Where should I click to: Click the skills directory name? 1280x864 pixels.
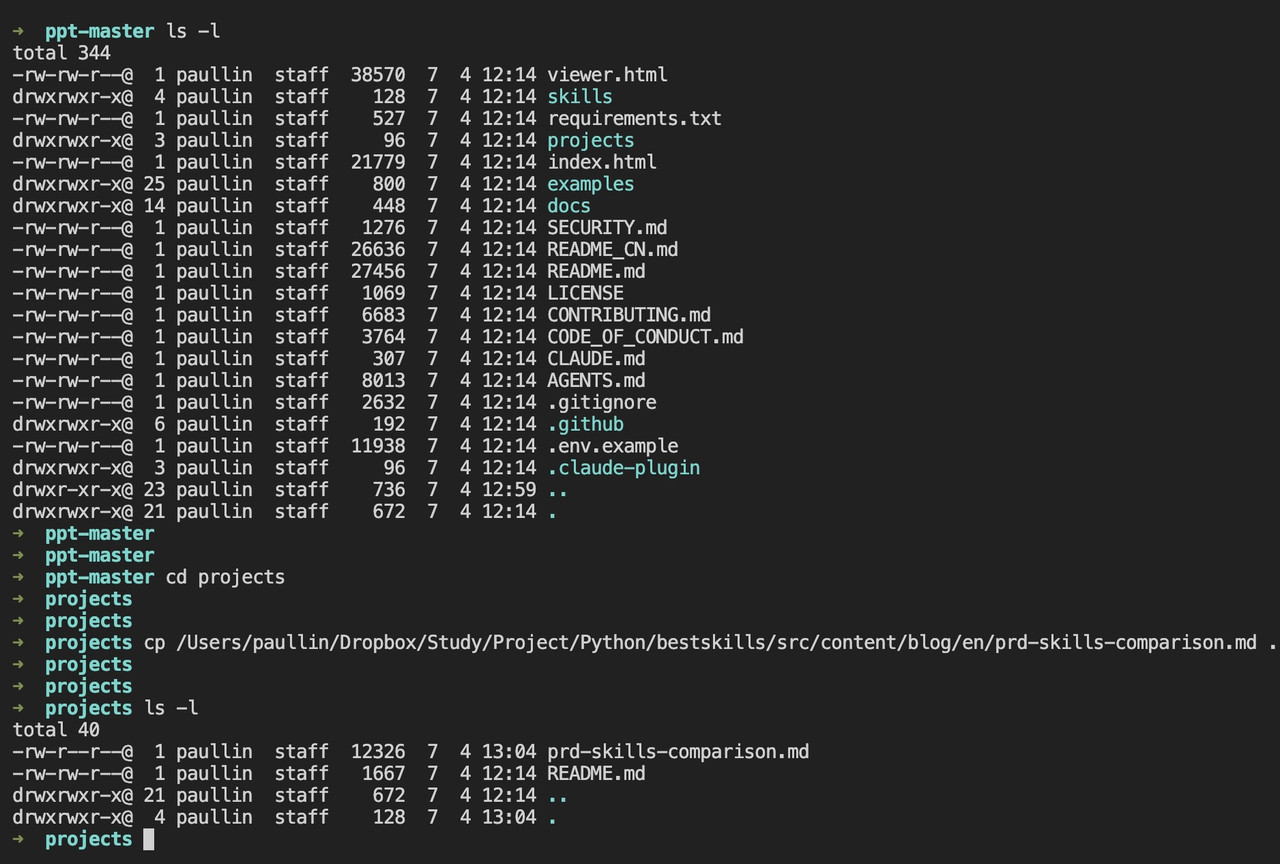click(580, 97)
